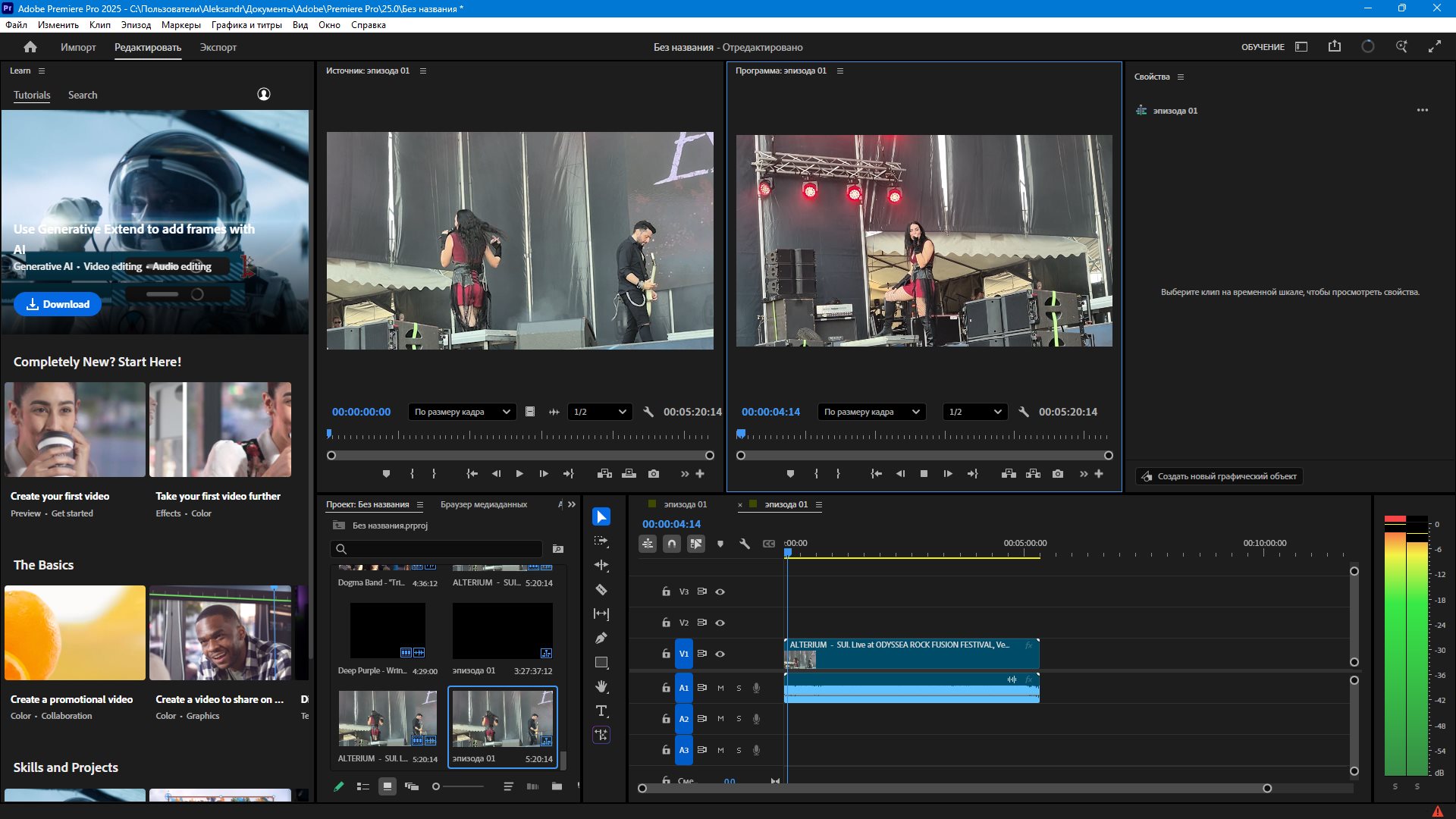This screenshot has width=1456, height=819.
Task: Switch to the Экспорт workspace tab
Action: pos(218,47)
